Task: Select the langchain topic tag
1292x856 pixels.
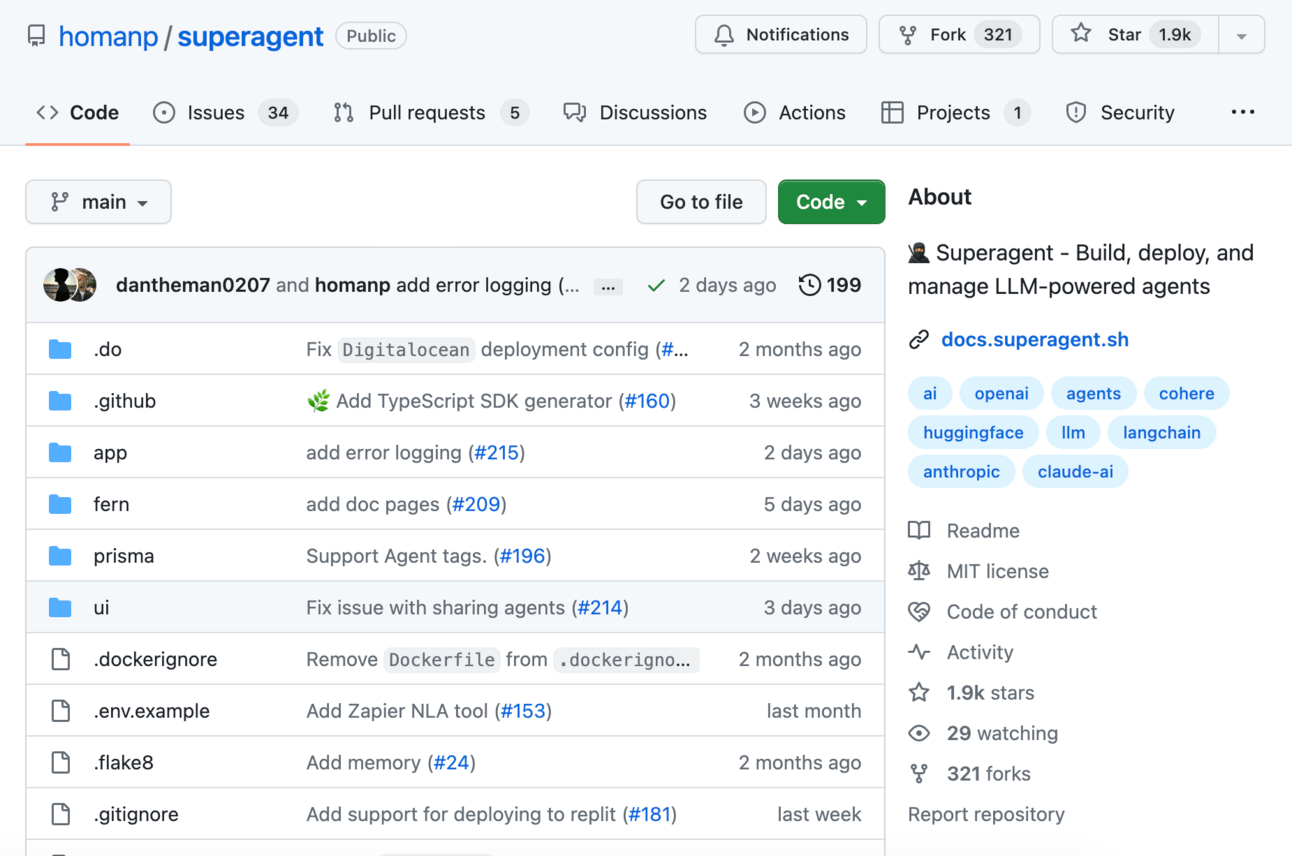Action: [1161, 432]
